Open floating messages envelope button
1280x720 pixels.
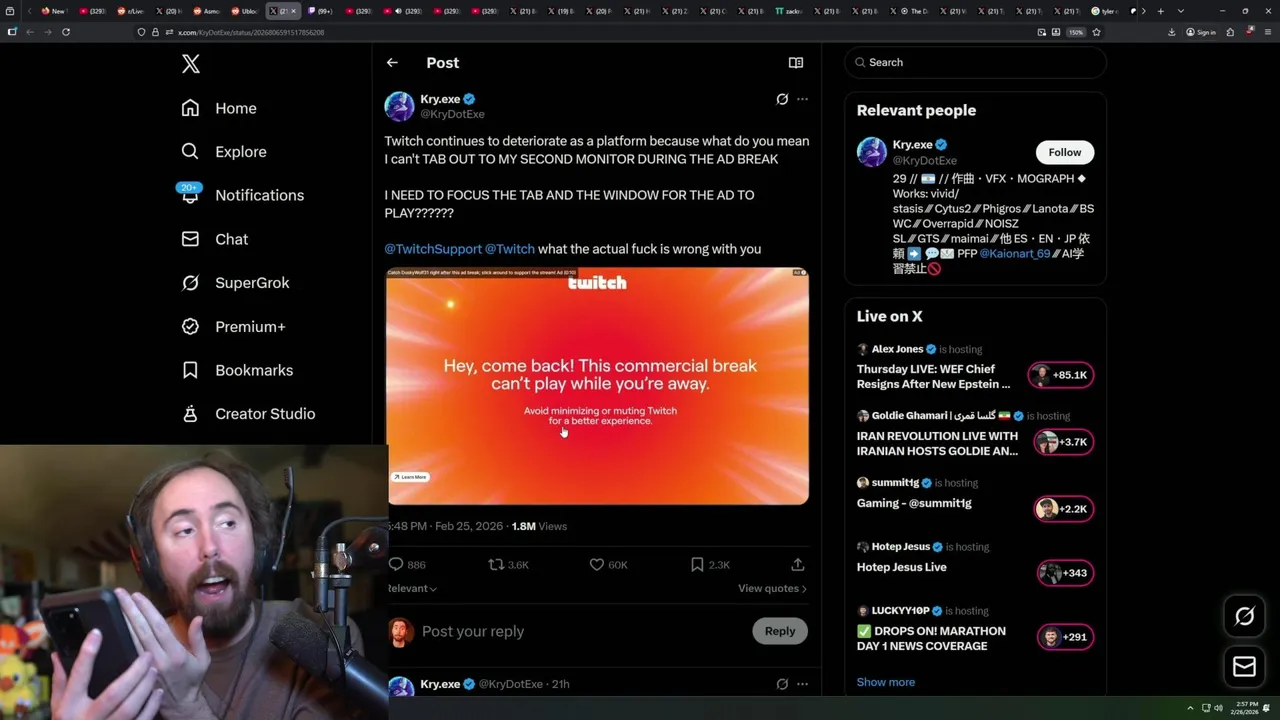[x=1244, y=666]
